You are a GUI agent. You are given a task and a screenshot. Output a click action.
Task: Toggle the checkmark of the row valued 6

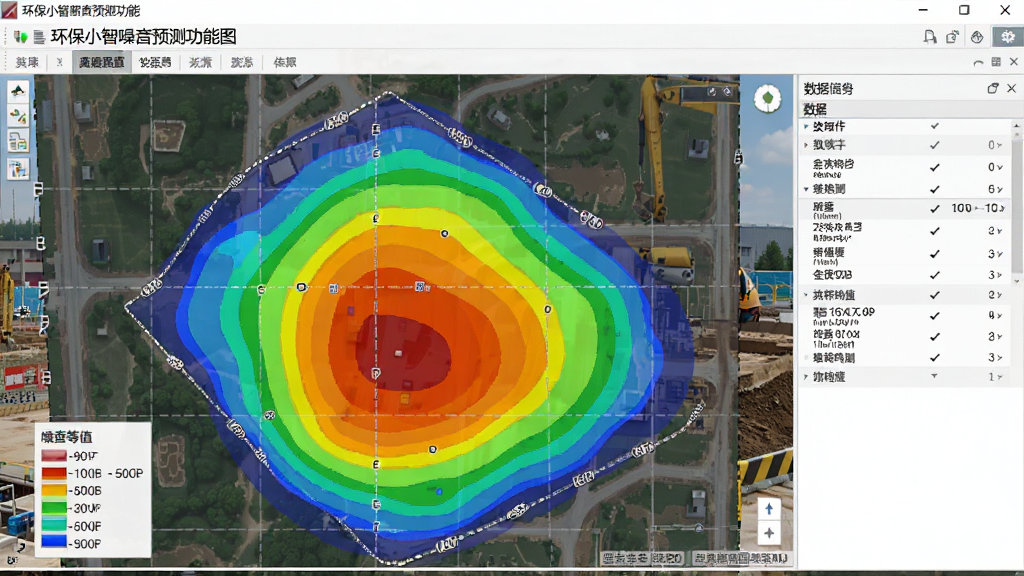(x=935, y=189)
